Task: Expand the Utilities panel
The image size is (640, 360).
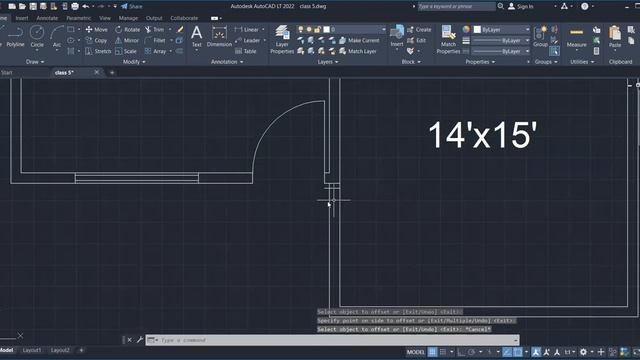Action: (x=582, y=62)
